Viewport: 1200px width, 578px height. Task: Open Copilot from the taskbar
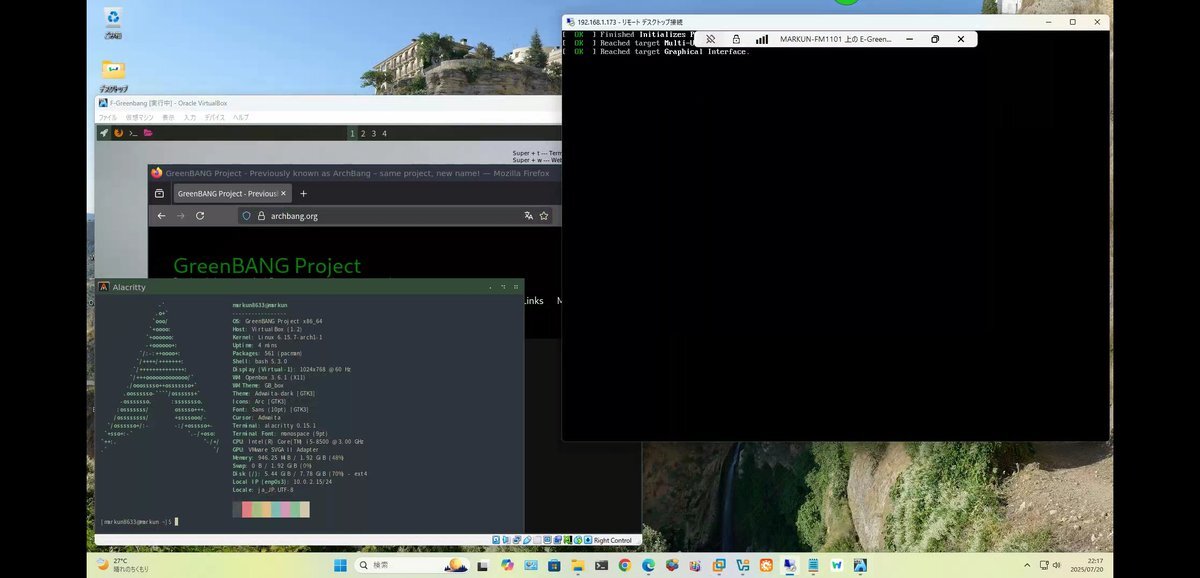(x=507, y=565)
